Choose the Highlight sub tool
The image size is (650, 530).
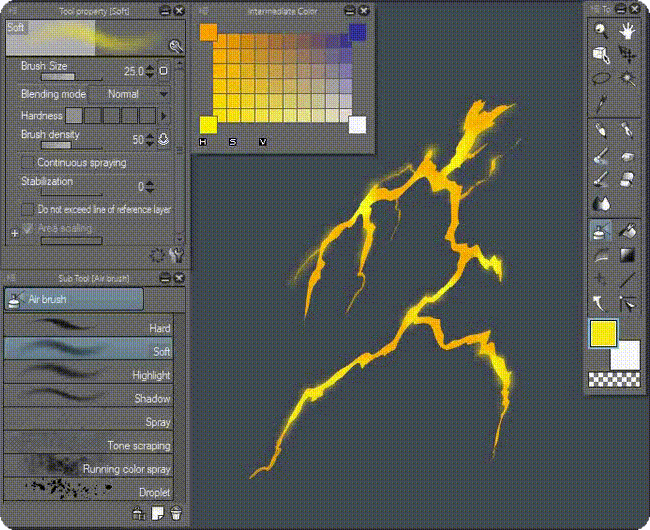pyautogui.click(x=88, y=375)
